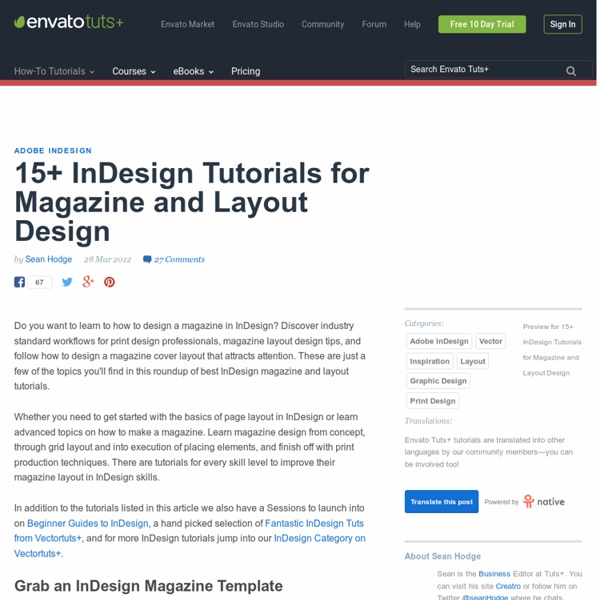The image size is (600, 600).
Task: Select the Inspiration category tag
Action: pos(430,361)
